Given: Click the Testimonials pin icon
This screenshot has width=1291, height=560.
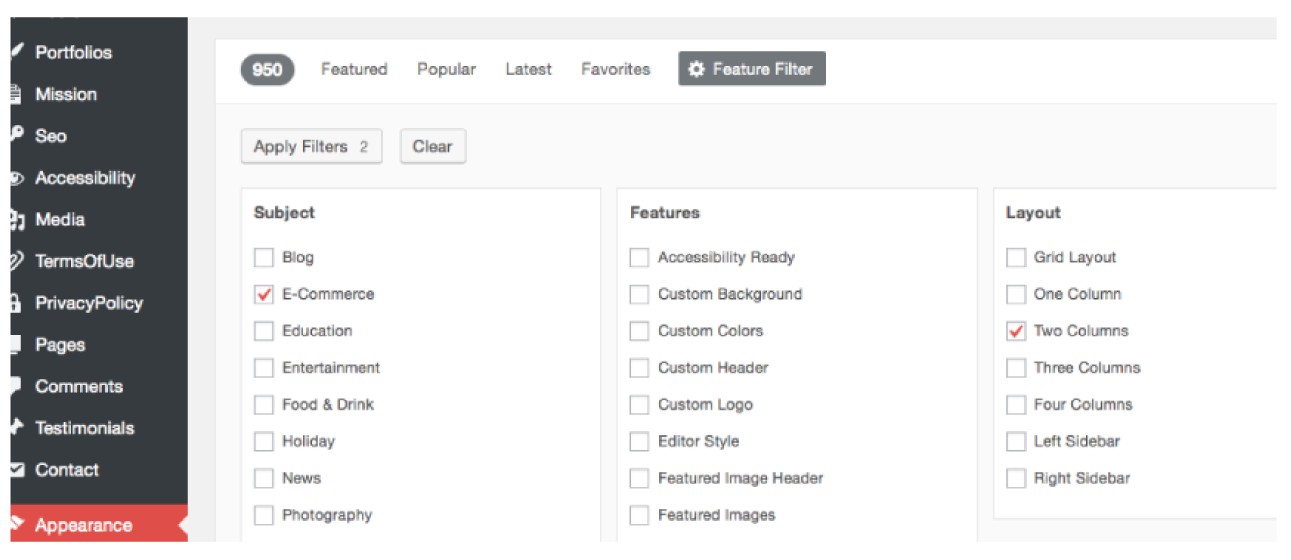Looking at the screenshot, I should [16, 428].
